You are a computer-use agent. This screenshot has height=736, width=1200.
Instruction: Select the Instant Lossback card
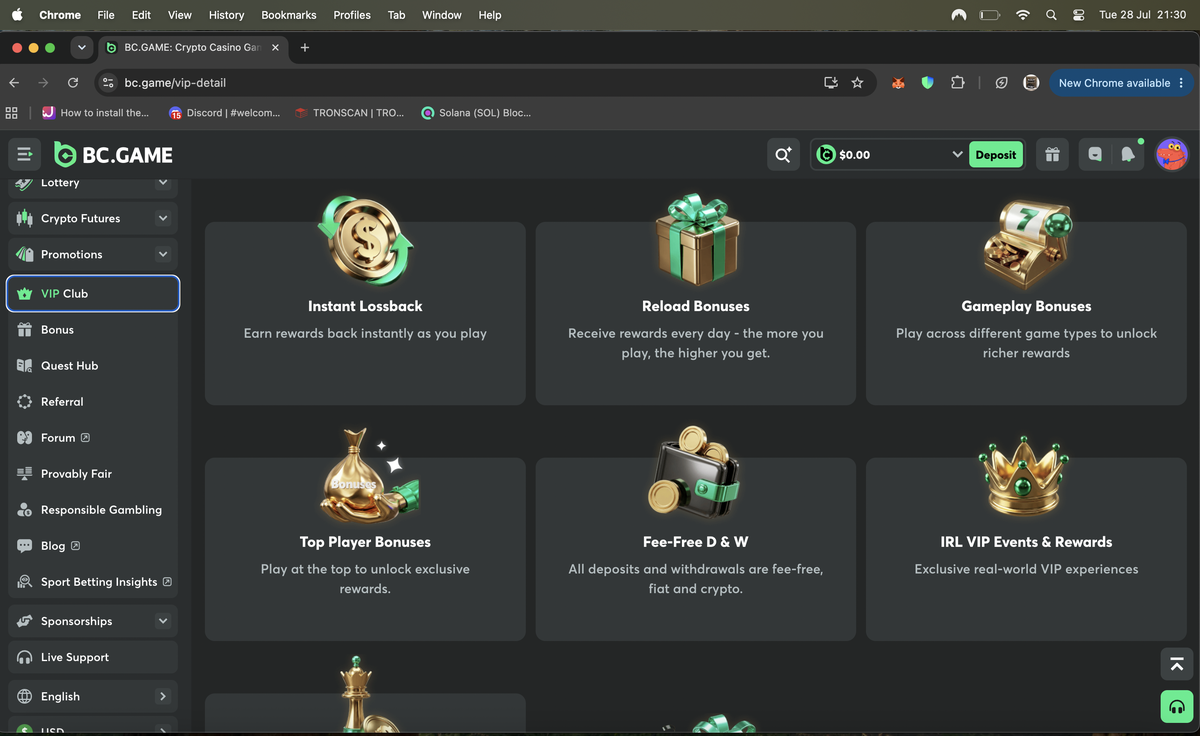coord(365,313)
